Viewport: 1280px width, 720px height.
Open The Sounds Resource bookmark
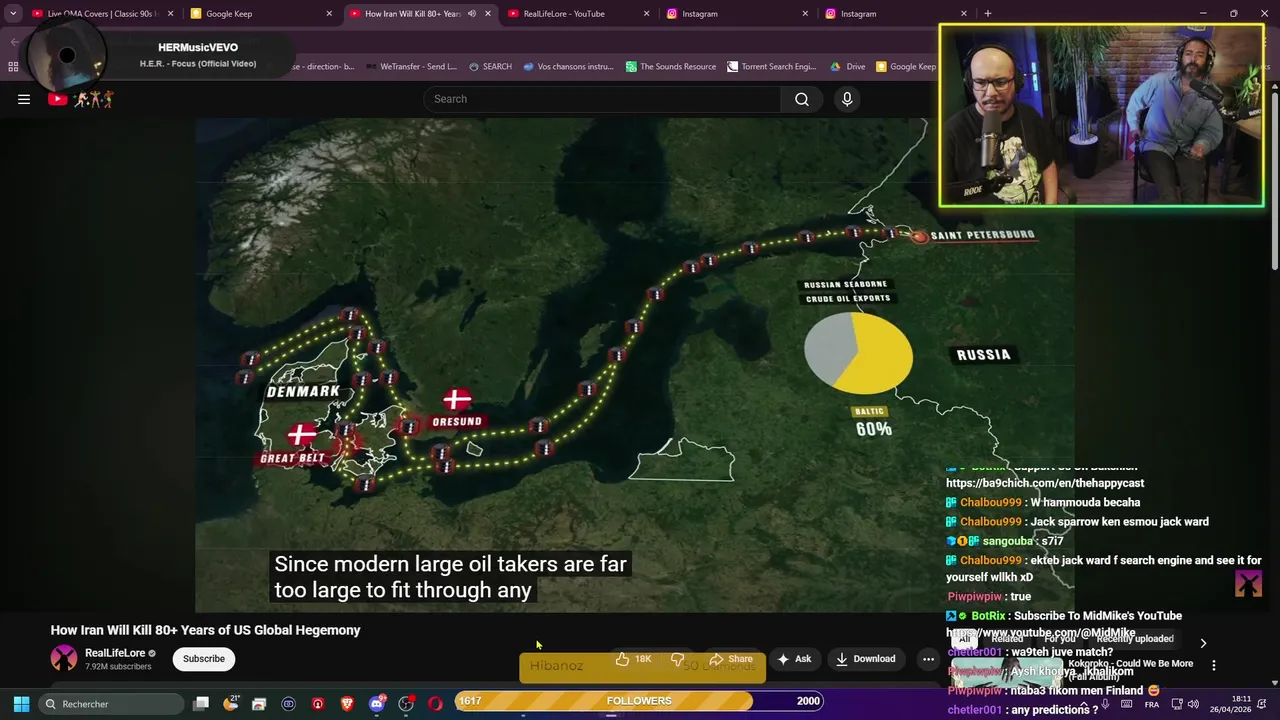(671, 67)
